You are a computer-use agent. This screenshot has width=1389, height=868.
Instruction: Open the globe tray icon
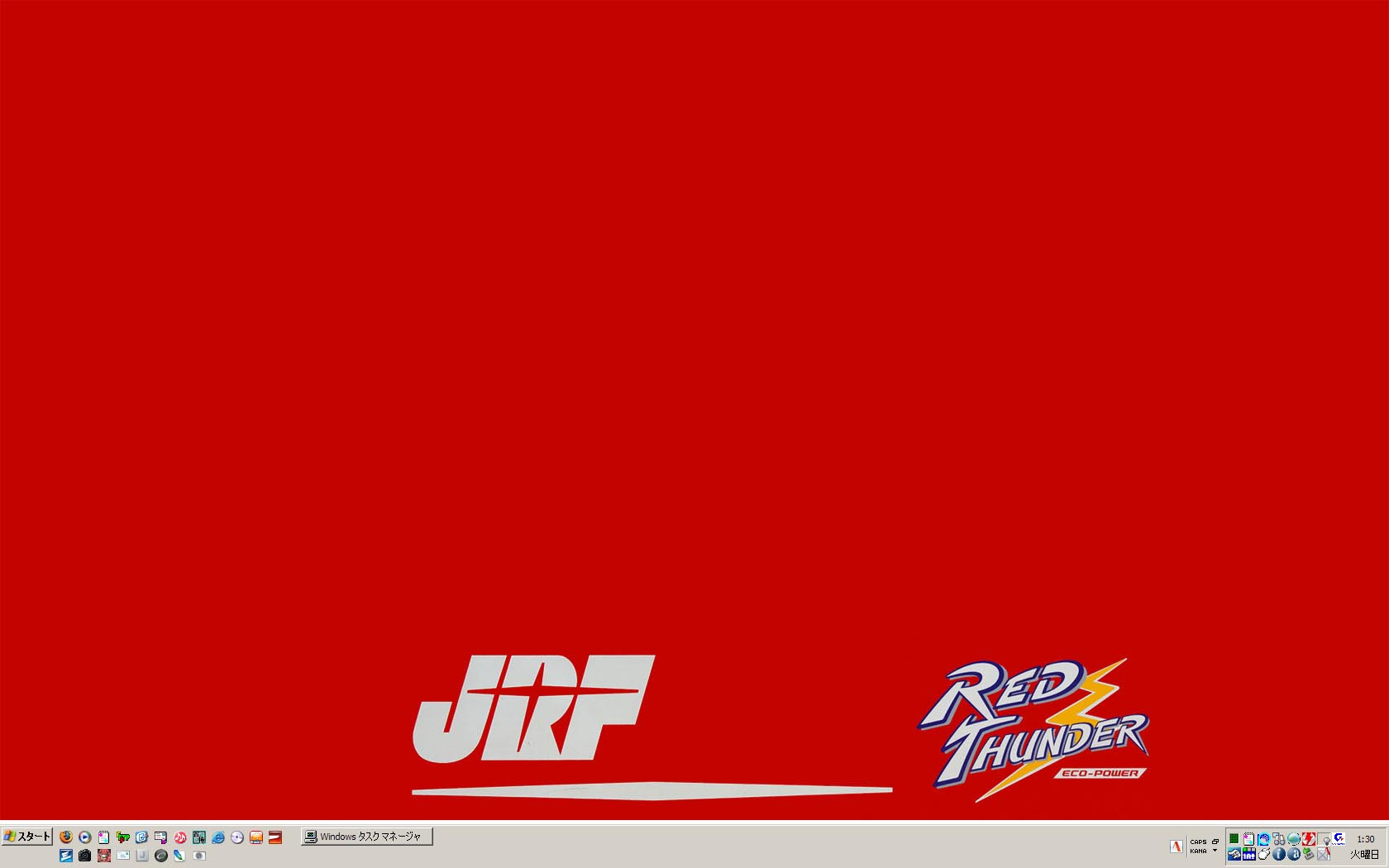coord(1294,839)
